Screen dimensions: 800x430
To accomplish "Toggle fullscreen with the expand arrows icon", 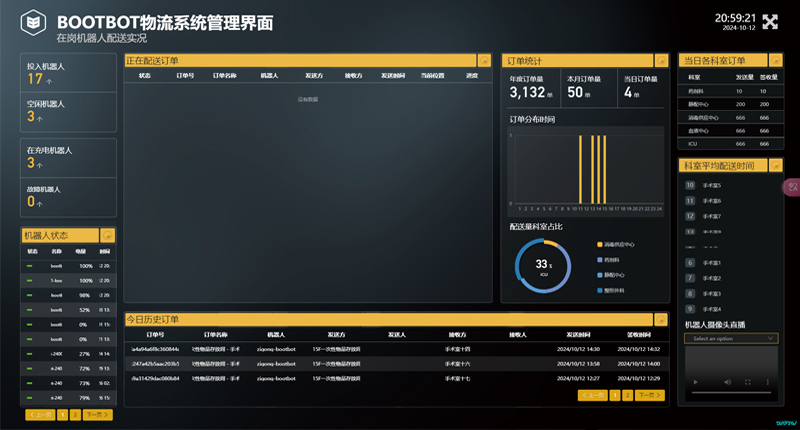I will 770,22.
